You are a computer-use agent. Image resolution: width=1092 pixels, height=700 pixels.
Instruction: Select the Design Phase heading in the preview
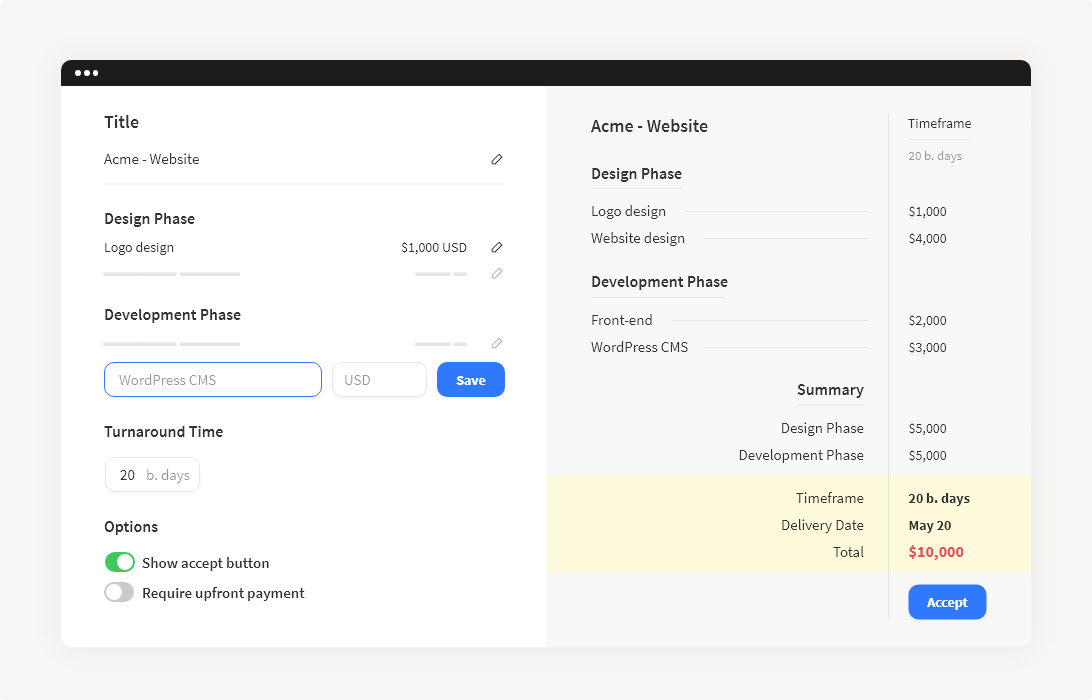[x=636, y=173]
